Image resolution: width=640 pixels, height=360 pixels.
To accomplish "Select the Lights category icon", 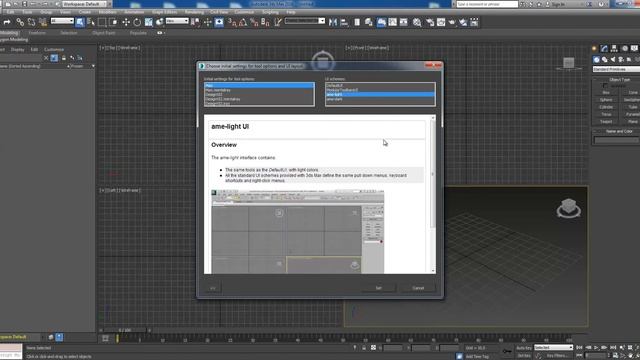I will coord(613,60).
